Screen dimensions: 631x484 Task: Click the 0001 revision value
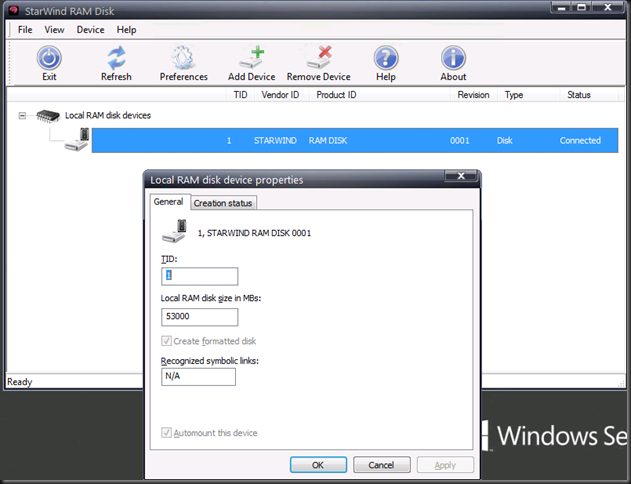[x=460, y=140]
